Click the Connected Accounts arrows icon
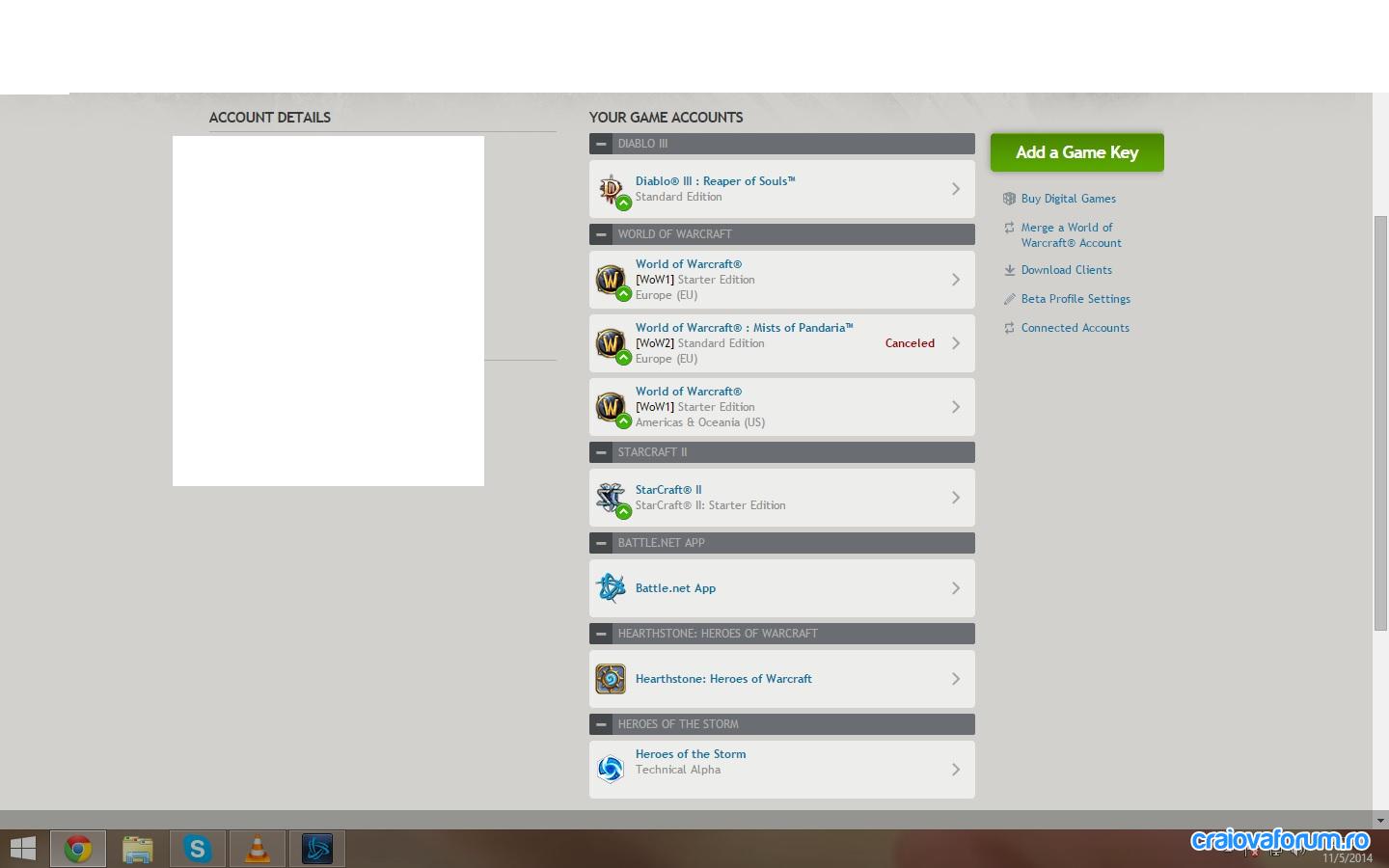The width and height of the screenshot is (1389, 868). 1009,328
